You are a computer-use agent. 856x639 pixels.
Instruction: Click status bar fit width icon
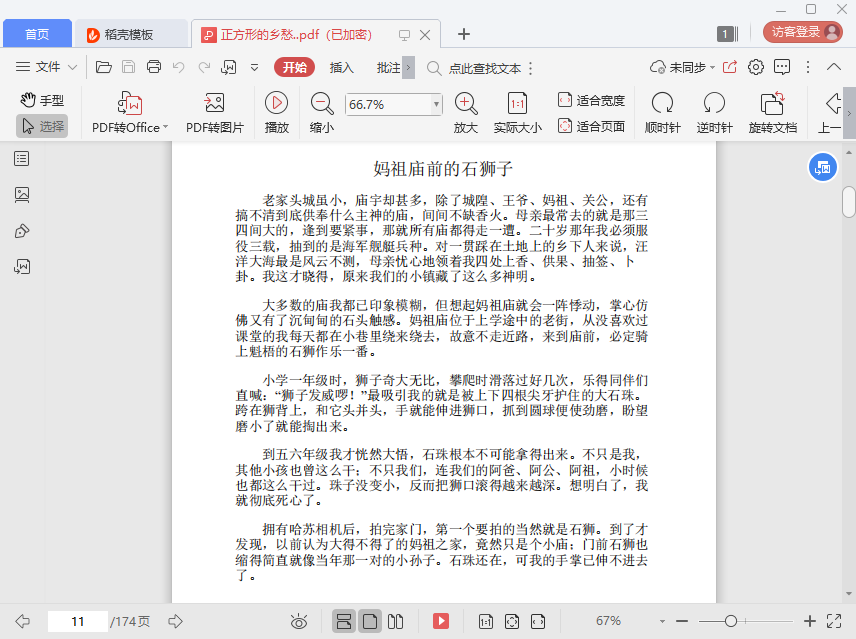538,621
